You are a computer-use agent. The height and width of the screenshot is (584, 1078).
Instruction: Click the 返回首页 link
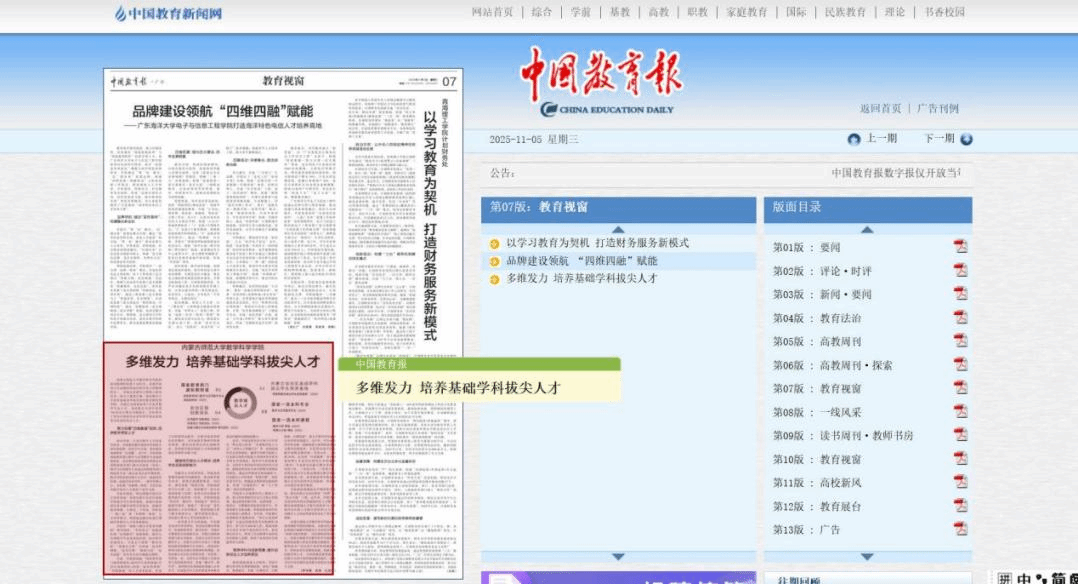[880, 108]
